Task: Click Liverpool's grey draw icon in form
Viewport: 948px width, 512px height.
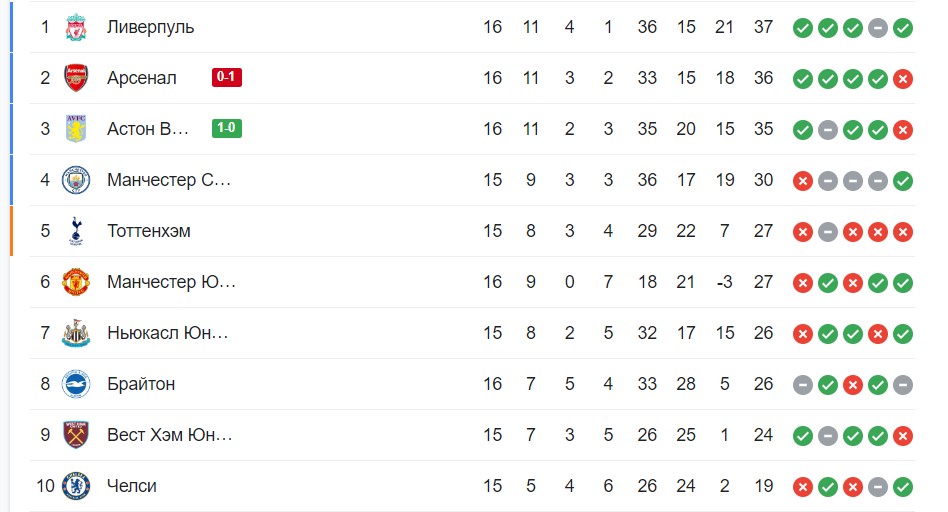Action: [878, 28]
